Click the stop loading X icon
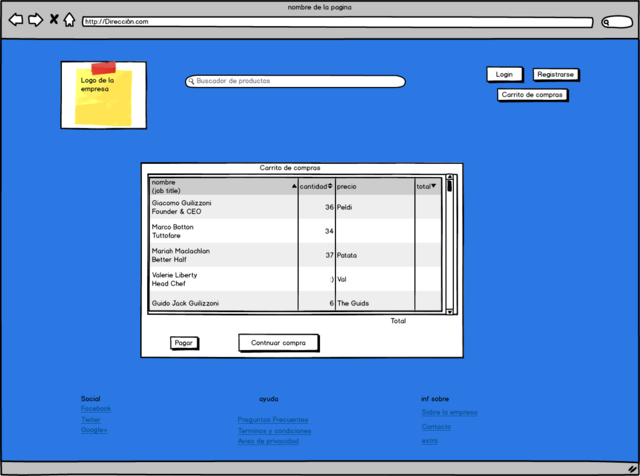The image size is (640, 476). [x=54, y=19]
